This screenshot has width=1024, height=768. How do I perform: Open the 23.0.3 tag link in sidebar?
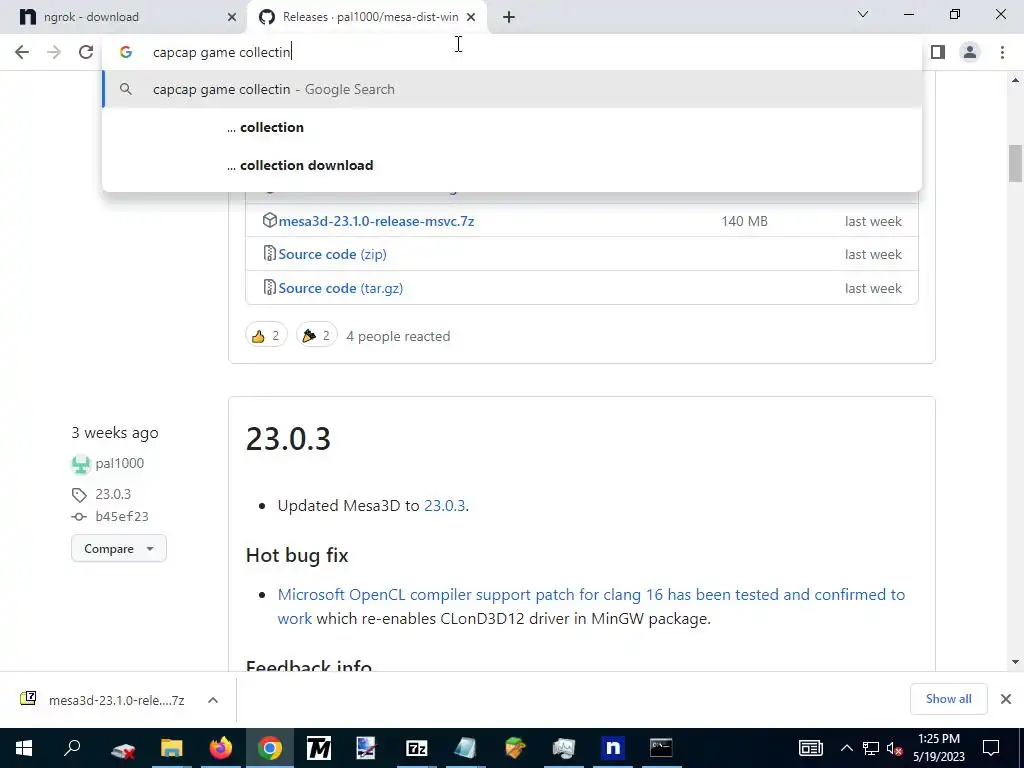tap(113, 494)
